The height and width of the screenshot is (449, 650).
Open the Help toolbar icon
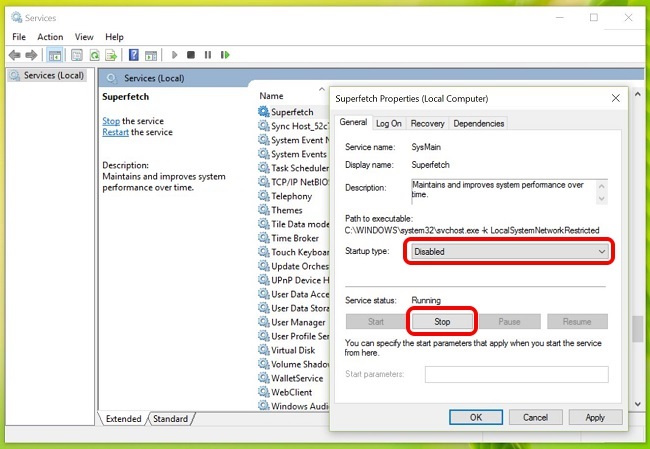point(133,55)
